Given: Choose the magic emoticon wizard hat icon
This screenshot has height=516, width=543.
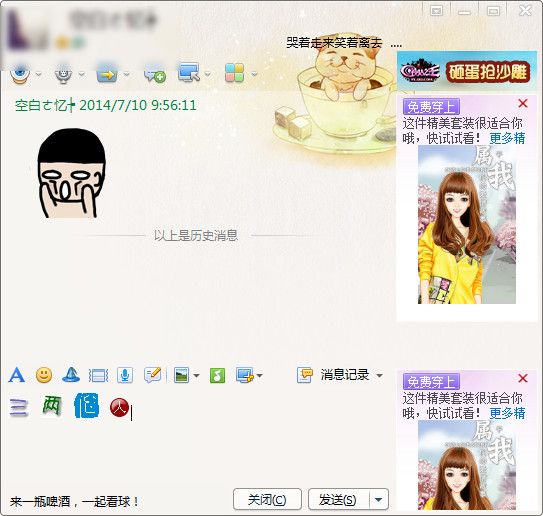Looking at the screenshot, I should click(71, 375).
